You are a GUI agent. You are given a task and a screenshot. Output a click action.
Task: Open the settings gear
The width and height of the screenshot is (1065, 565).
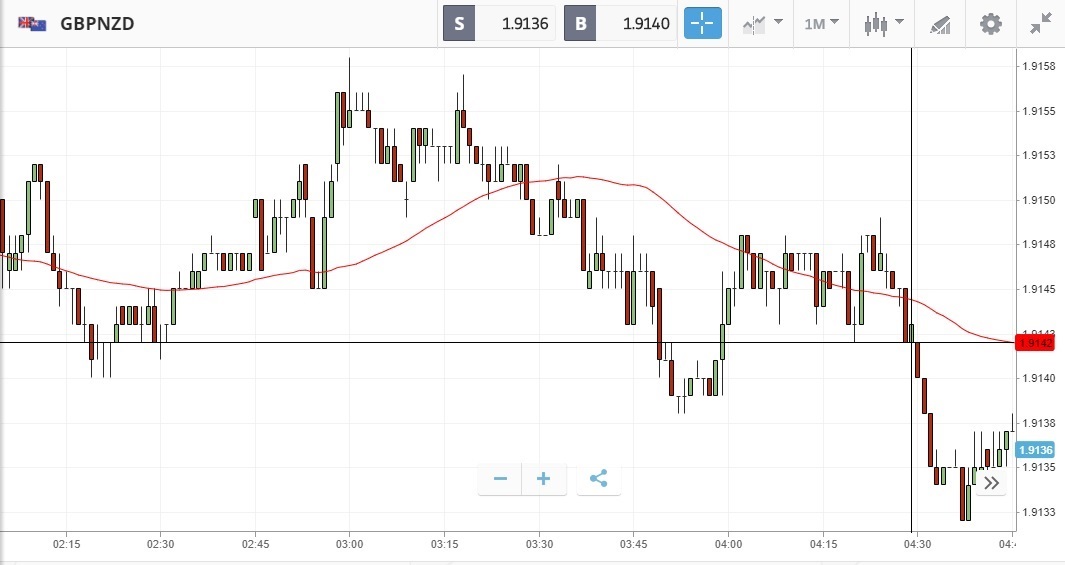[990, 23]
